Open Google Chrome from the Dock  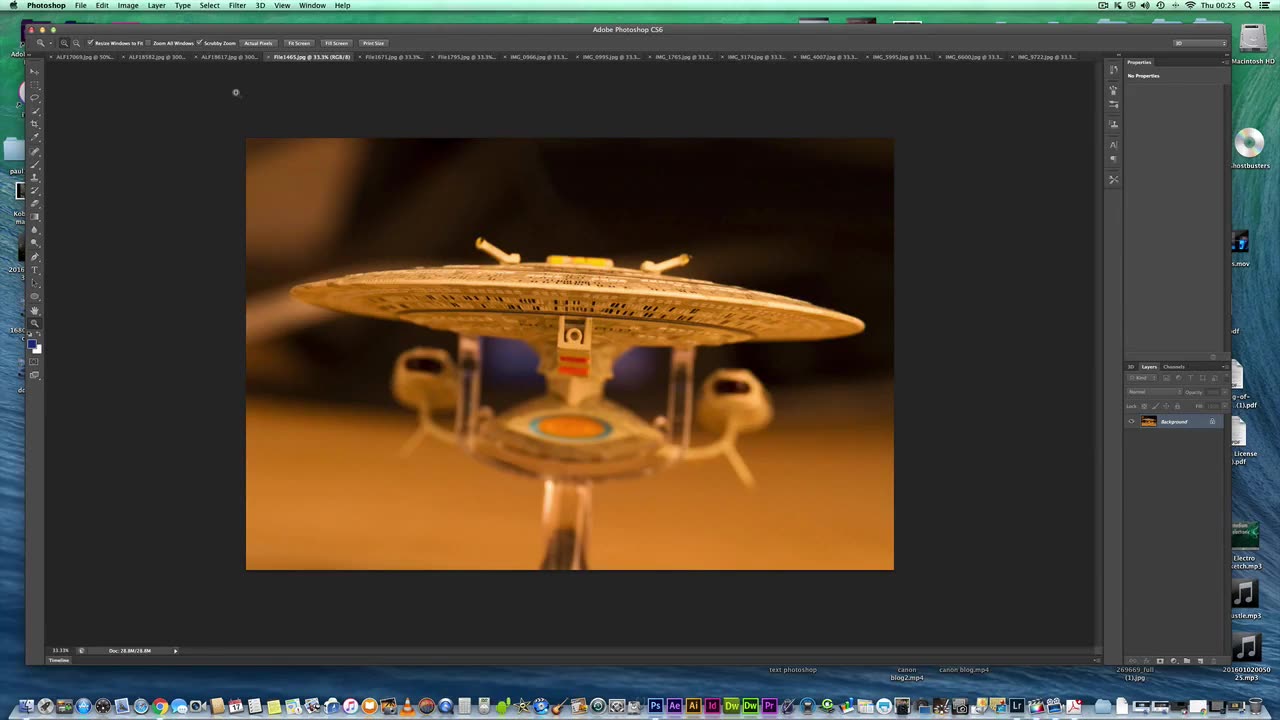pos(160,707)
